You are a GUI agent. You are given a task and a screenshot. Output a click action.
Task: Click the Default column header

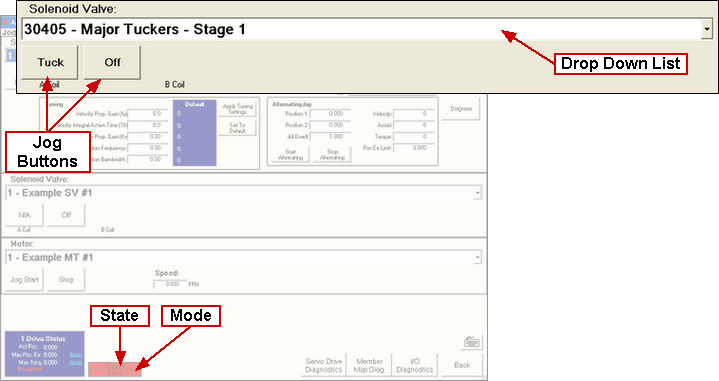[194, 105]
